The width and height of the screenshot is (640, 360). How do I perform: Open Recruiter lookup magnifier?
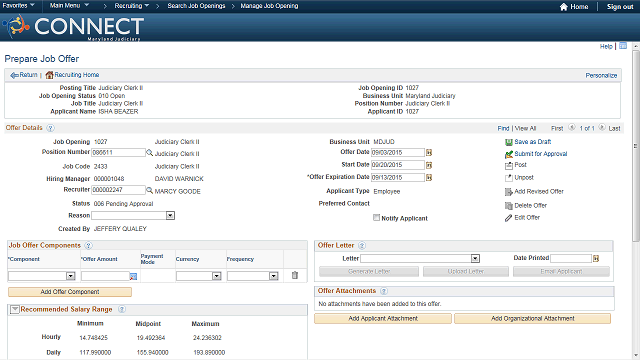click(x=149, y=190)
